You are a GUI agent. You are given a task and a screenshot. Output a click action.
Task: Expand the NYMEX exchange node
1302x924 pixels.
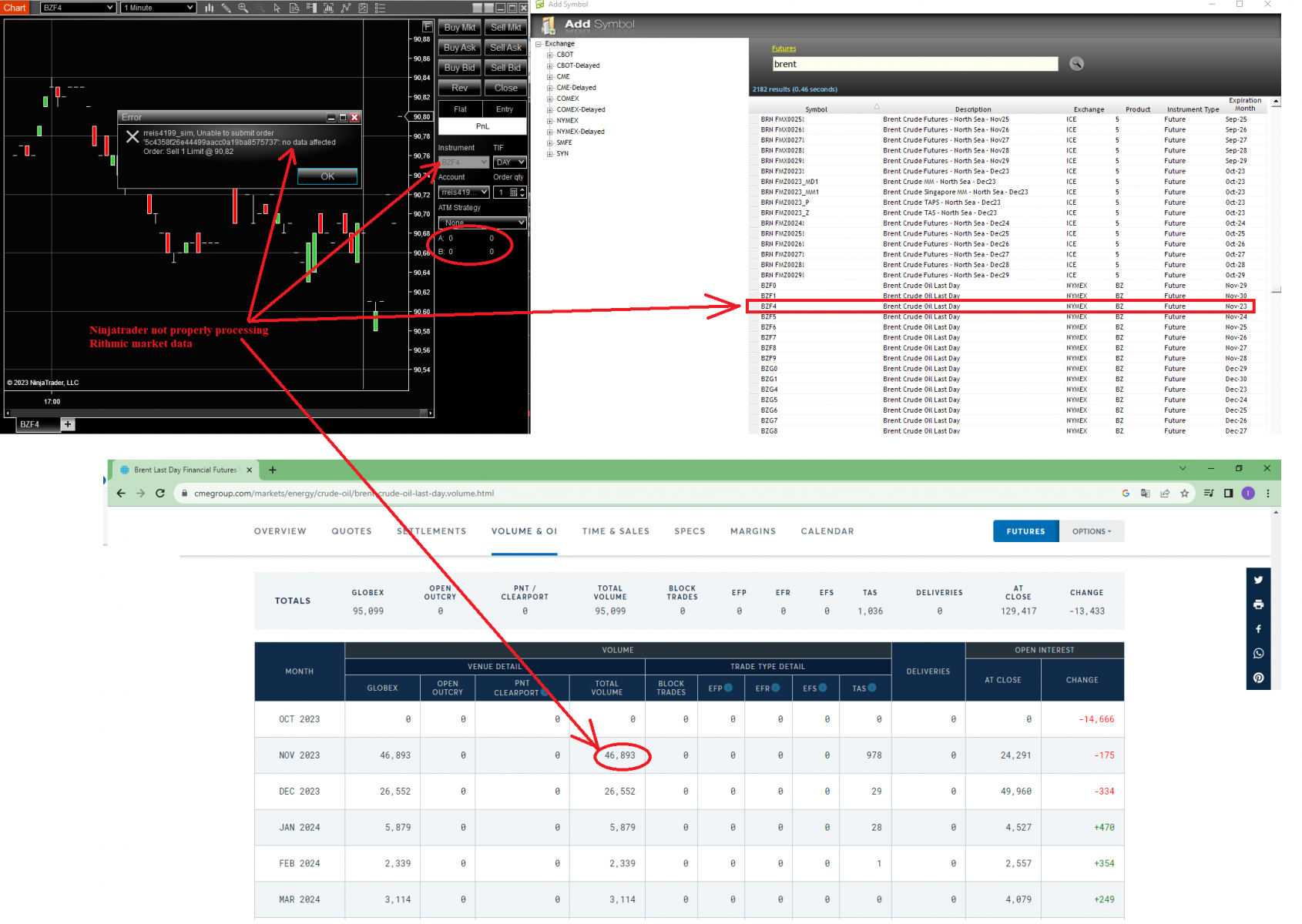pos(550,121)
